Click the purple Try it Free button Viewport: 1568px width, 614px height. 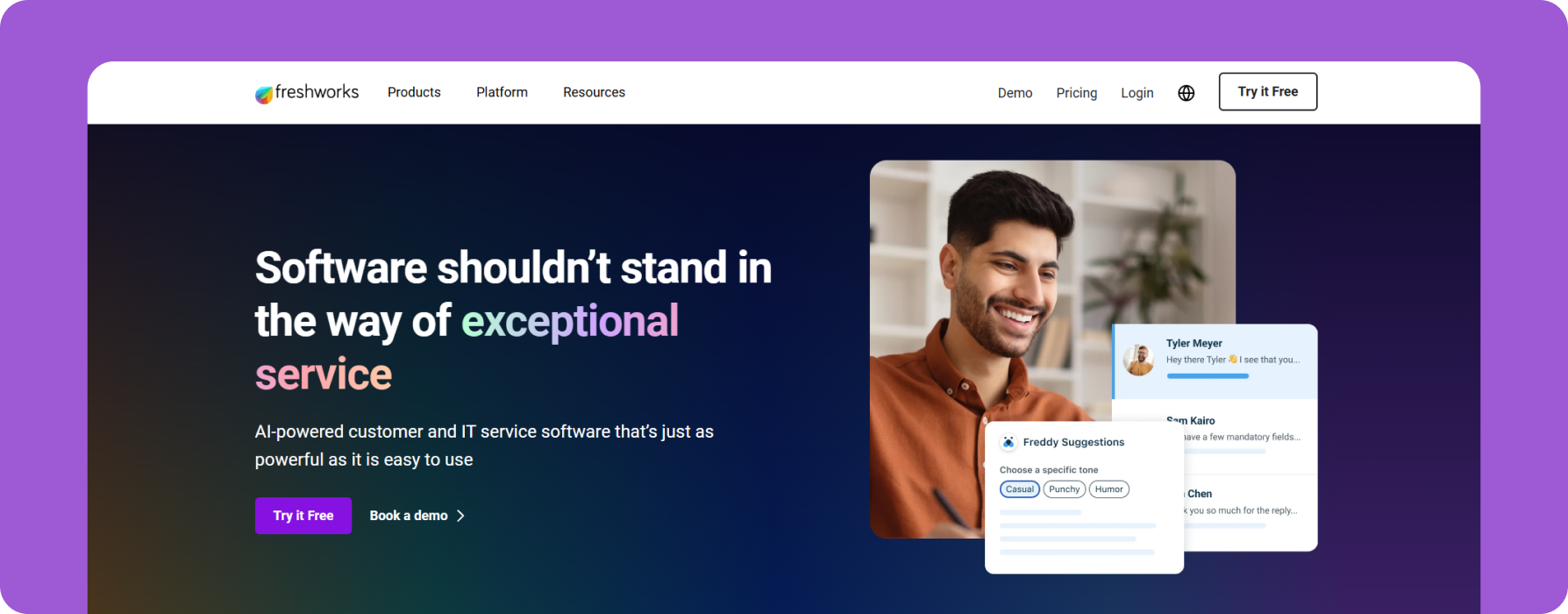point(303,516)
